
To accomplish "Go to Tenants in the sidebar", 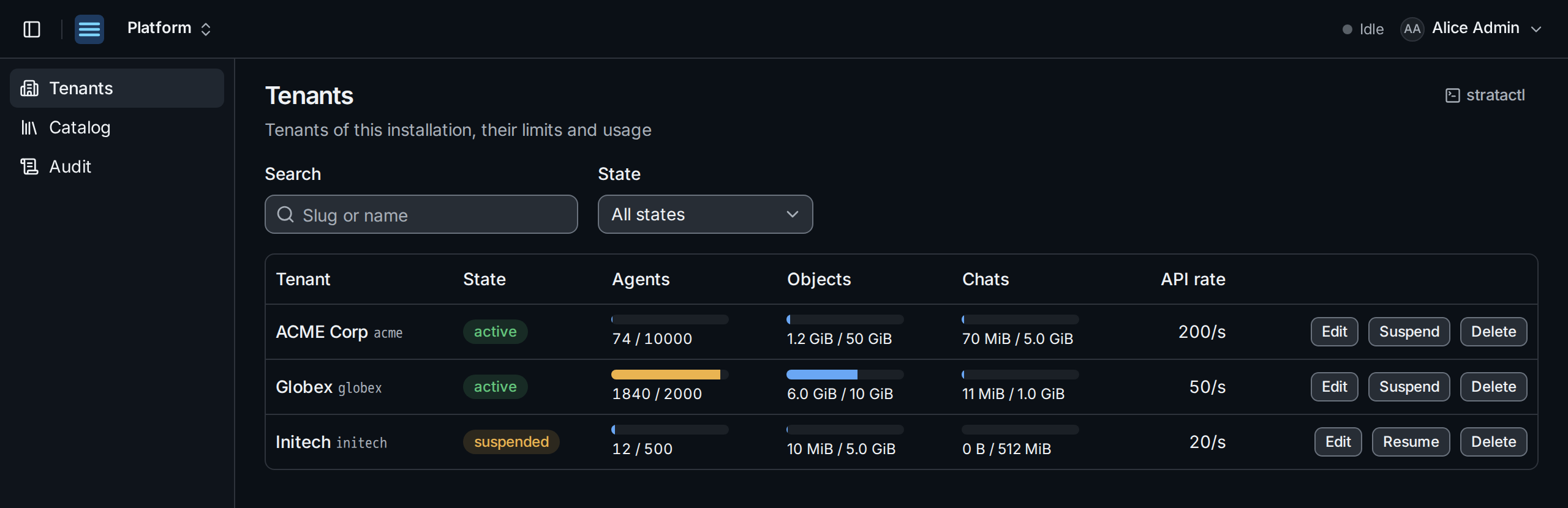I will [x=117, y=88].
